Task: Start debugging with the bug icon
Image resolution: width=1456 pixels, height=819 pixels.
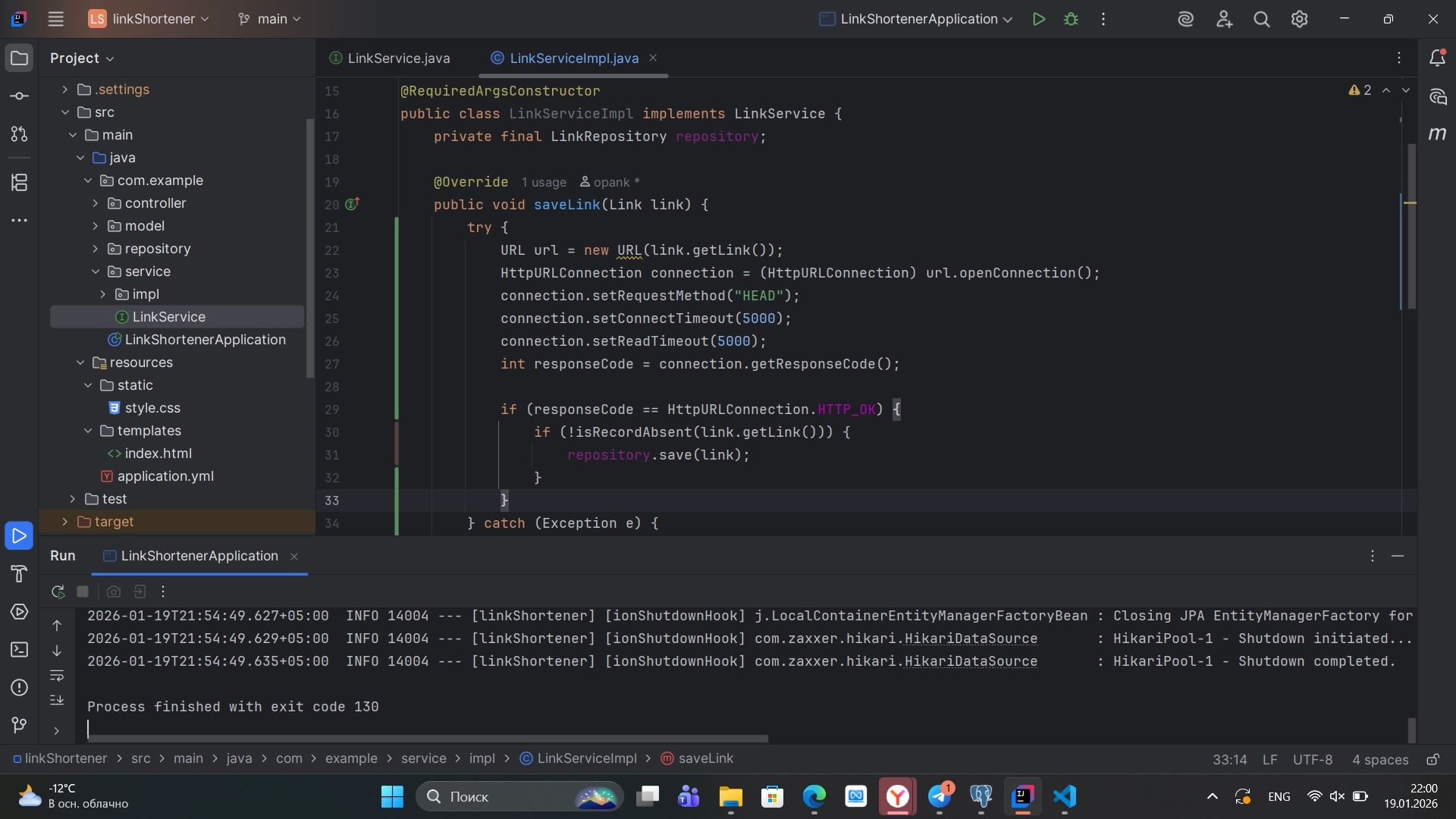Action: point(1071,19)
